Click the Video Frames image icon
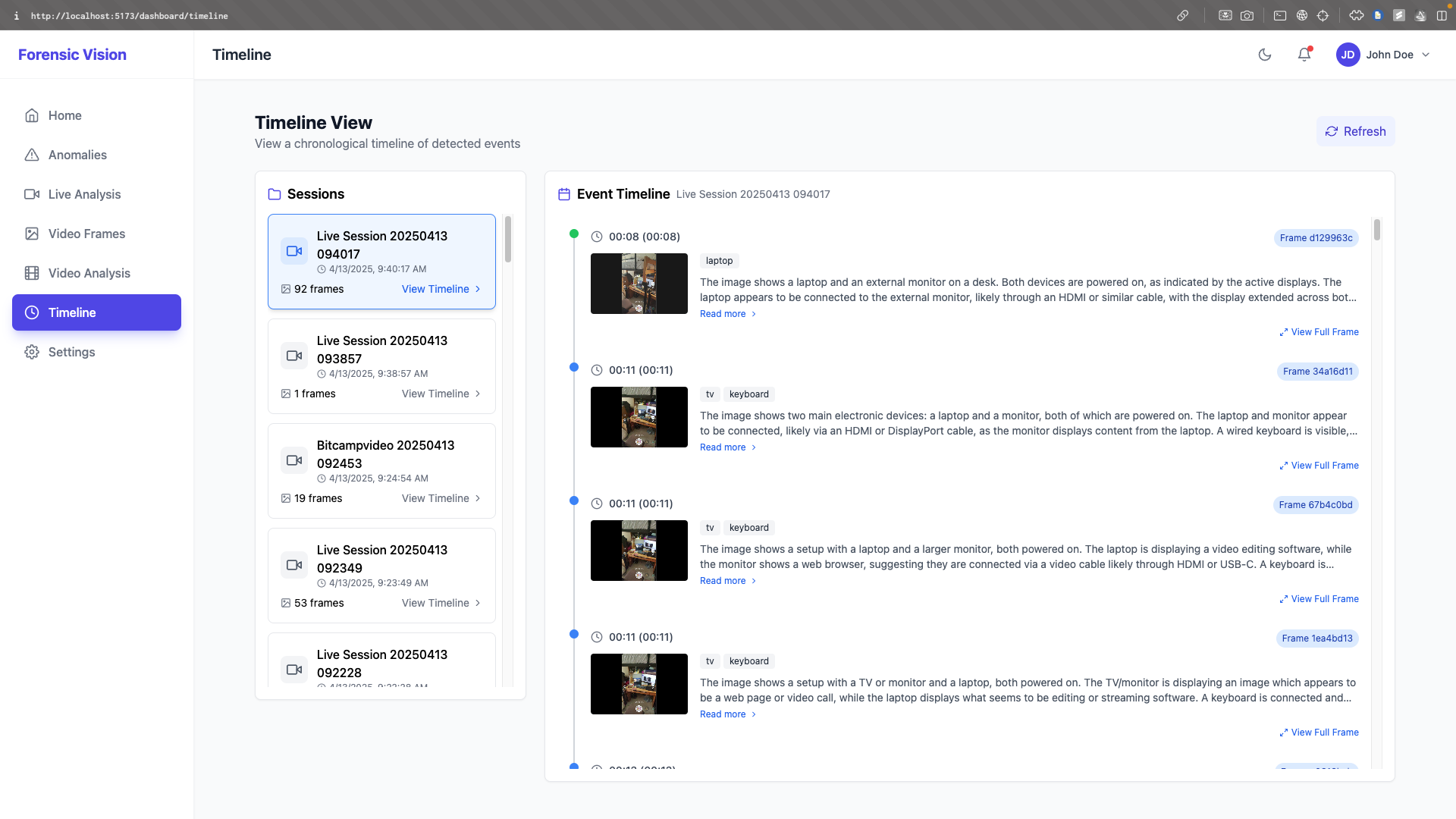The width and height of the screenshot is (1456, 819). click(32, 234)
